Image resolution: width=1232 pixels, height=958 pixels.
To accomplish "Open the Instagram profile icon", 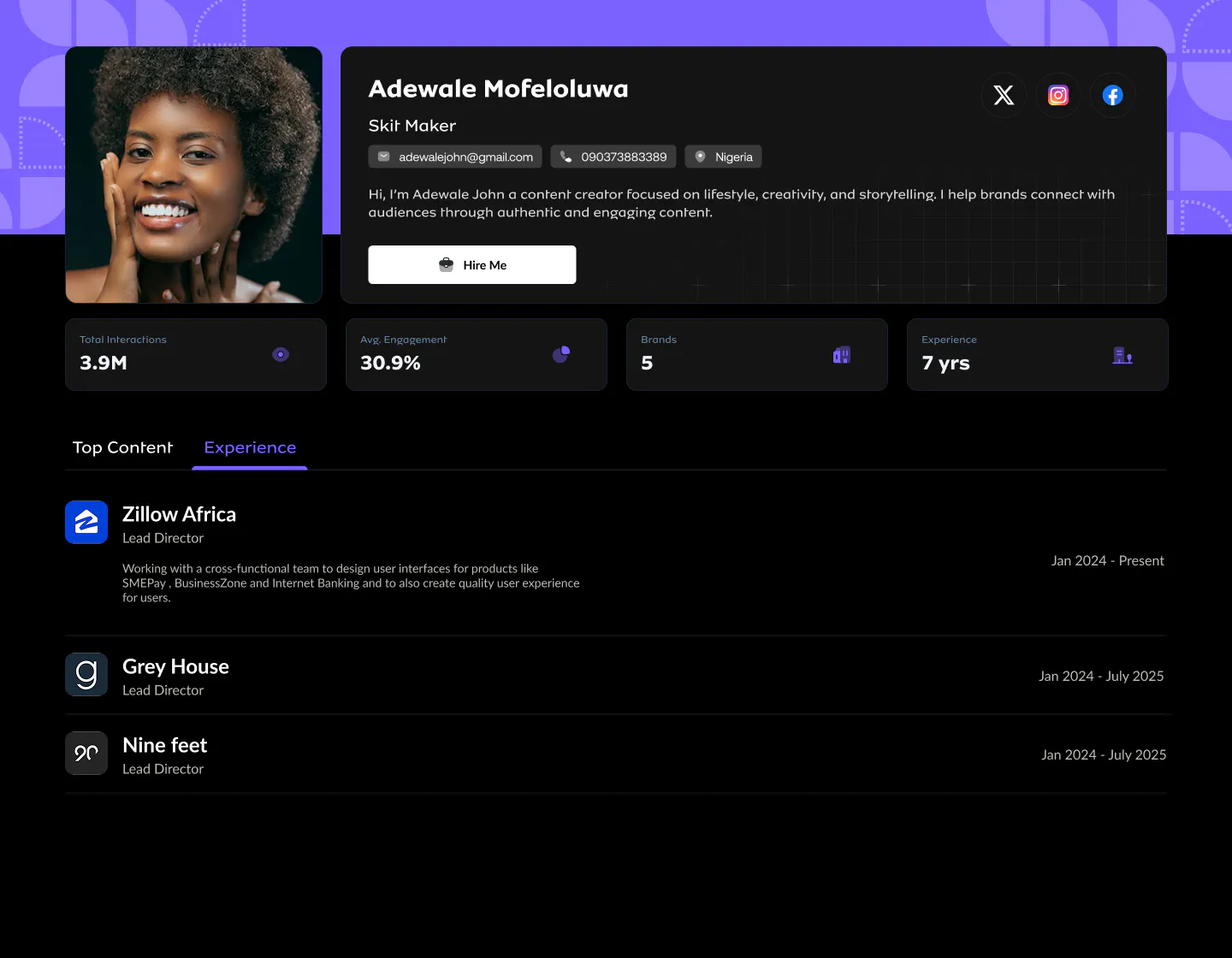I will tap(1058, 95).
